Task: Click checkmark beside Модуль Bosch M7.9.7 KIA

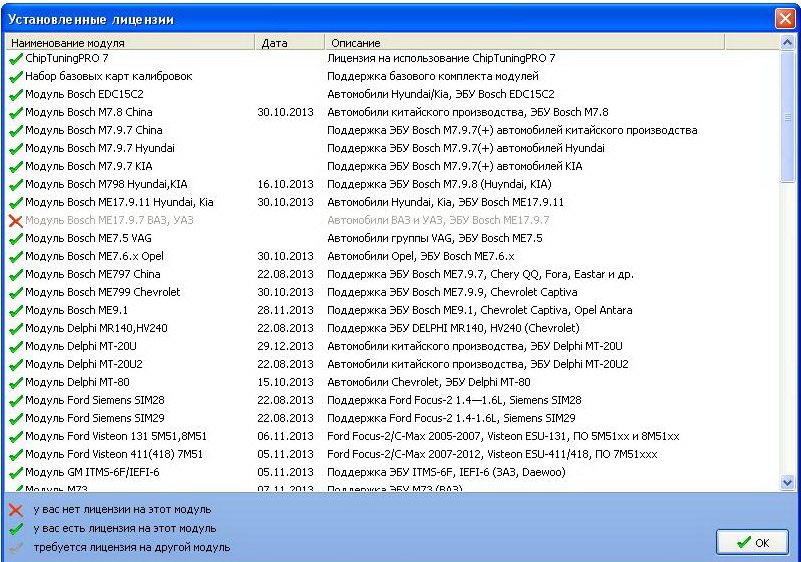Action: coord(16,167)
